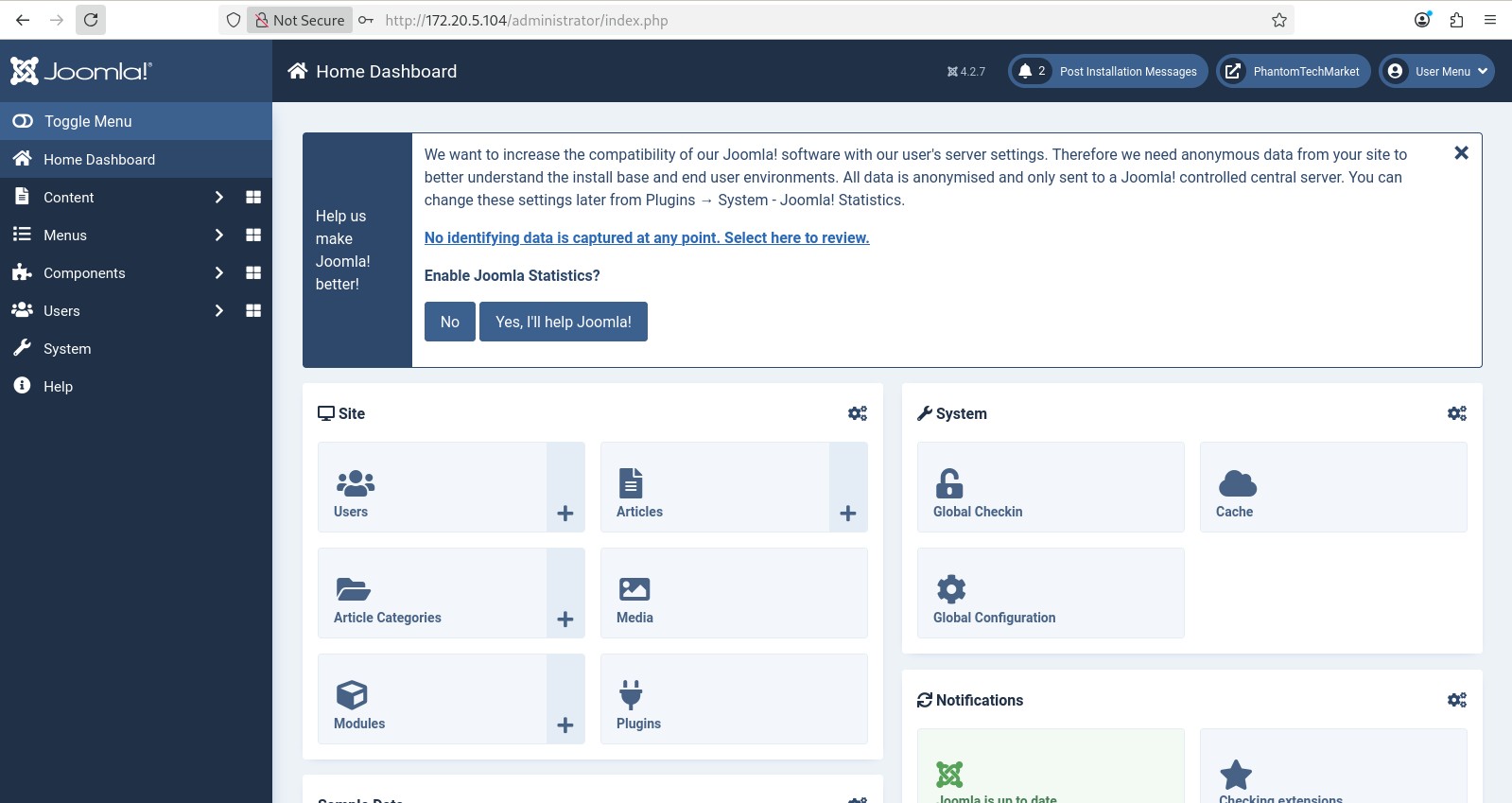Open the Articles quick icon
The height and width of the screenshot is (803, 1512).
pos(715,487)
